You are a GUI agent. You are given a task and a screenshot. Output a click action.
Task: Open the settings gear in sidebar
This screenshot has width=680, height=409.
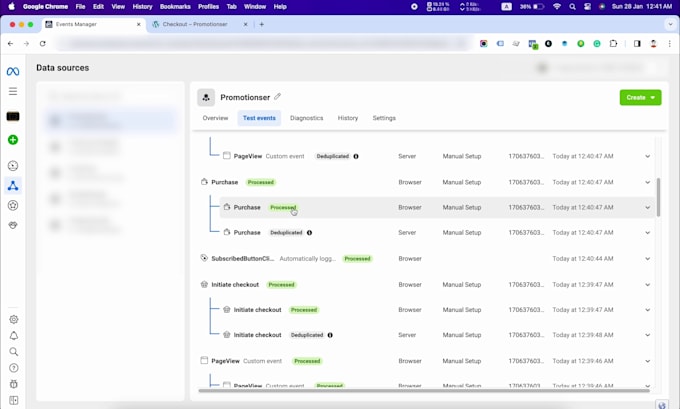[13, 319]
